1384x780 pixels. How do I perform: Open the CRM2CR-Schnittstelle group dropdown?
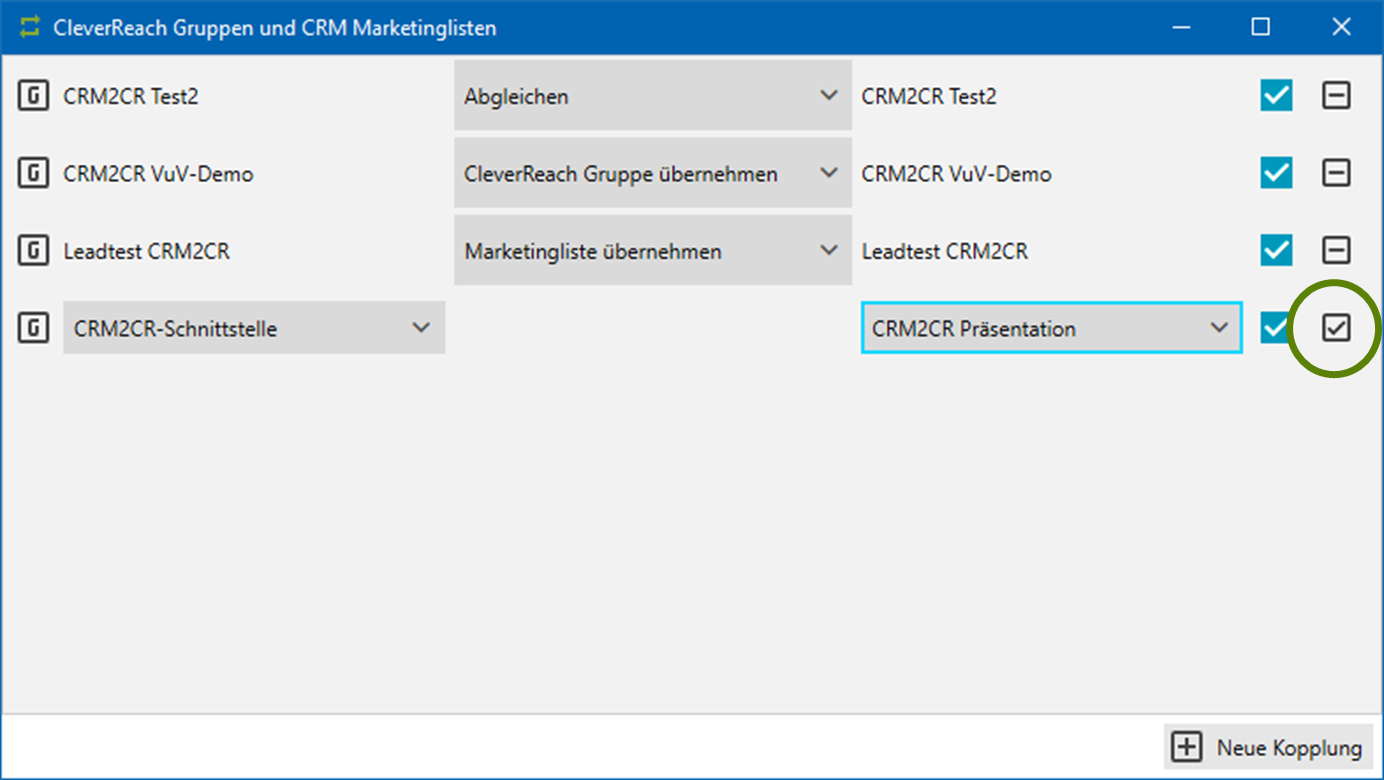coord(254,328)
